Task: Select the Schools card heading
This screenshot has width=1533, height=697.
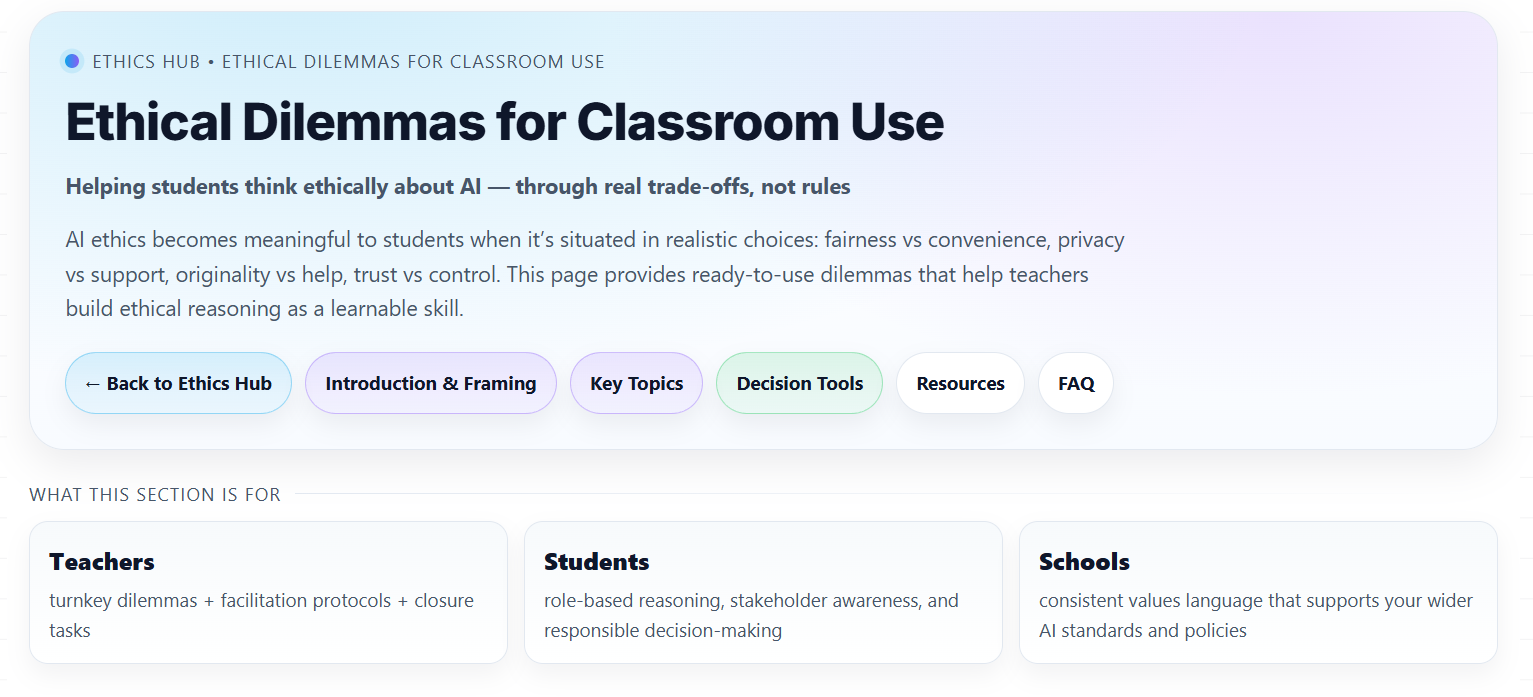Action: tap(1084, 562)
